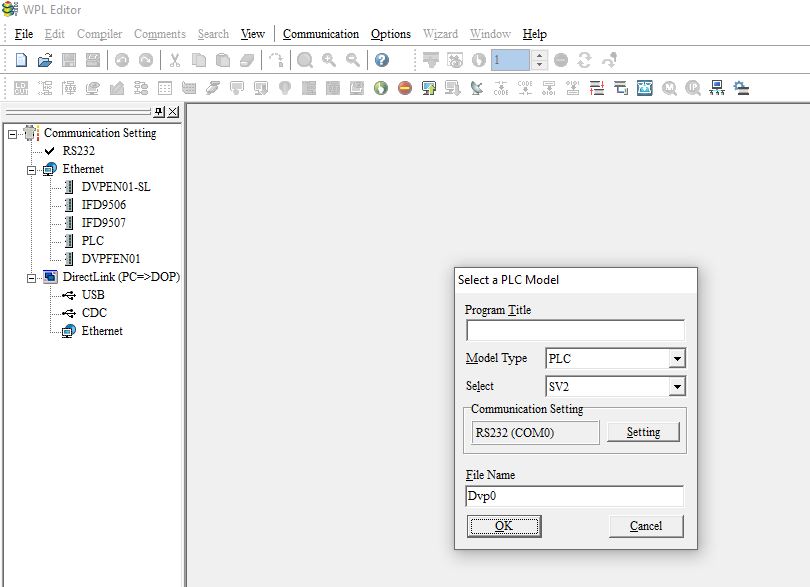Image resolution: width=810 pixels, height=587 pixels.
Task: Click the LD OUT ladder icon
Action: click(21, 88)
